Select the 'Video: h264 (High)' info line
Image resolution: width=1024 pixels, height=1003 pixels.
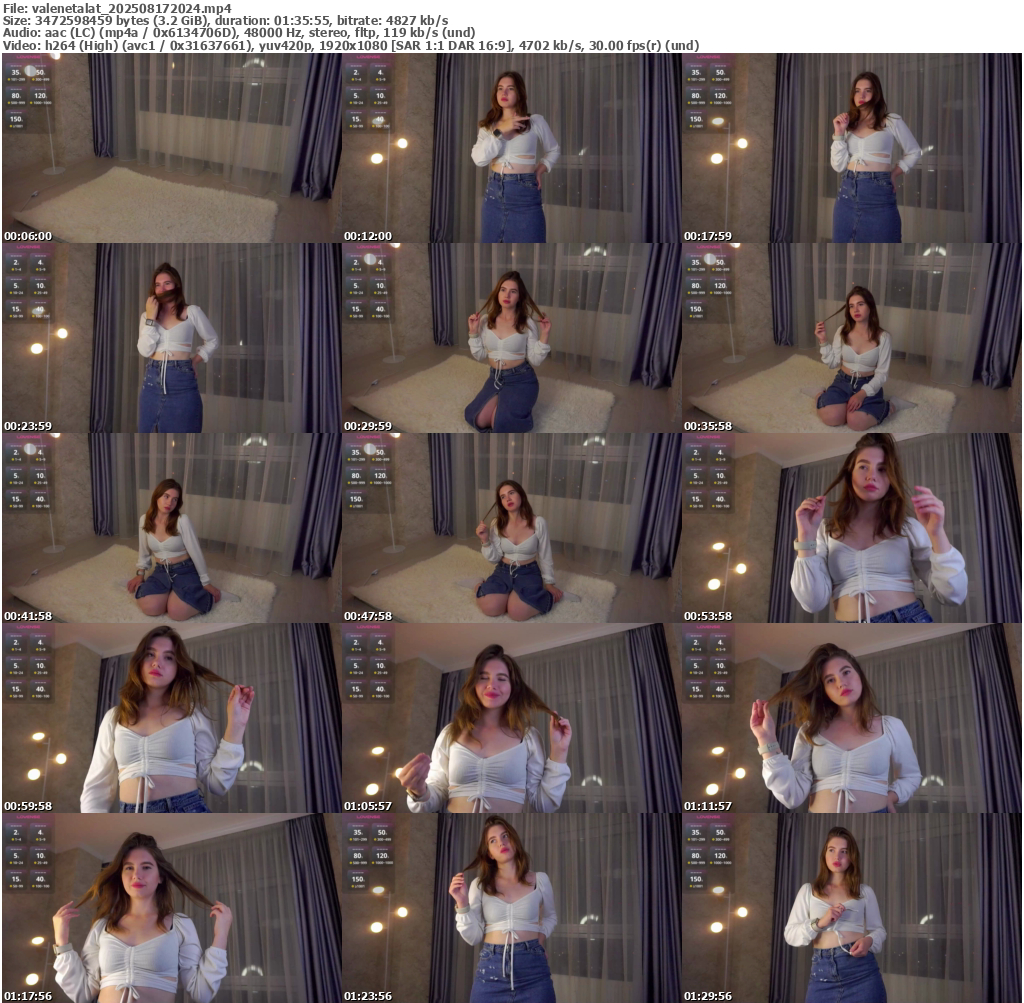pos(351,46)
